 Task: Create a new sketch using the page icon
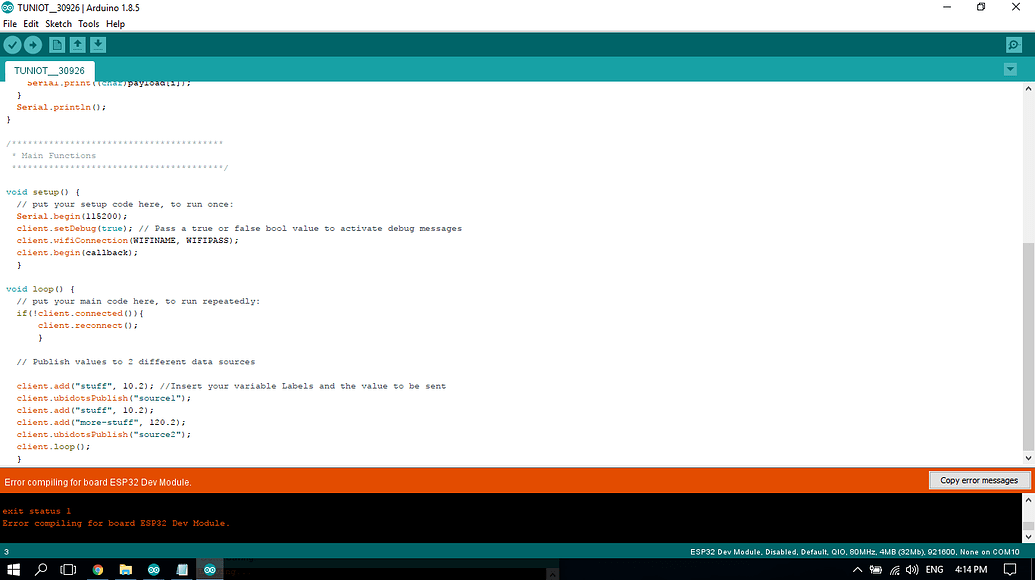(57, 45)
